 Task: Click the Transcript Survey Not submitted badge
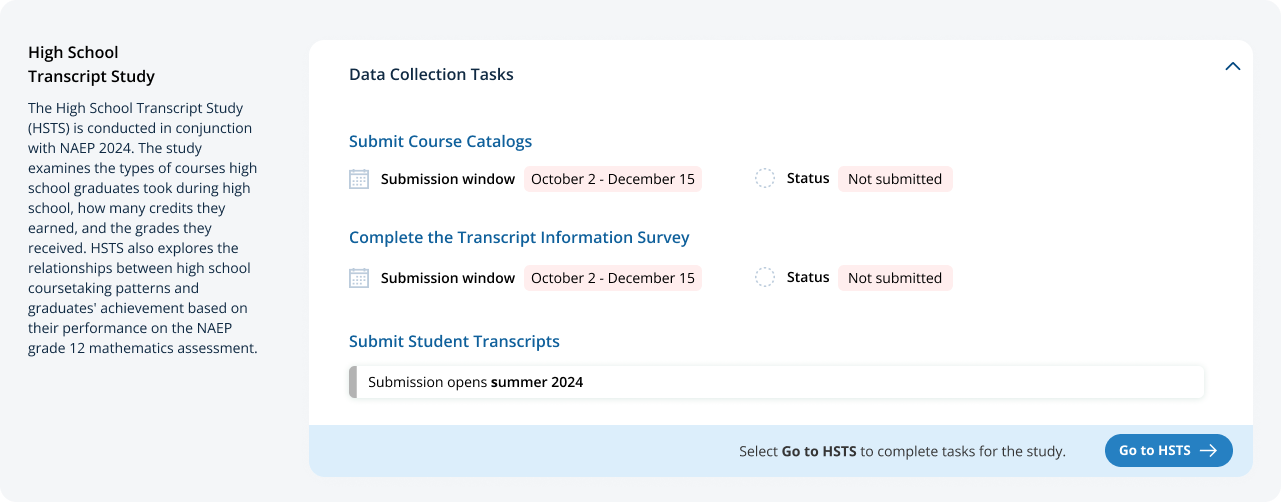pos(895,278)
